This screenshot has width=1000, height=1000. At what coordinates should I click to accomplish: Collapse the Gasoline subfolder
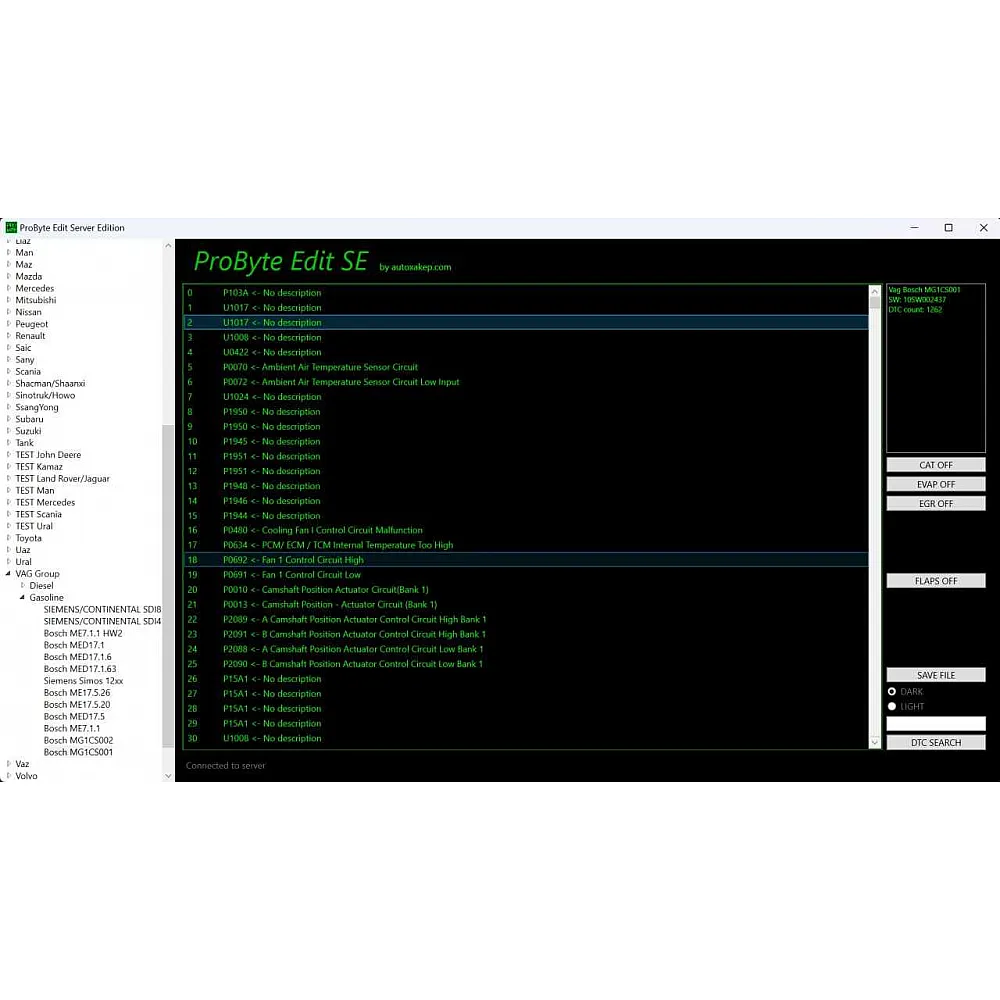23,598
